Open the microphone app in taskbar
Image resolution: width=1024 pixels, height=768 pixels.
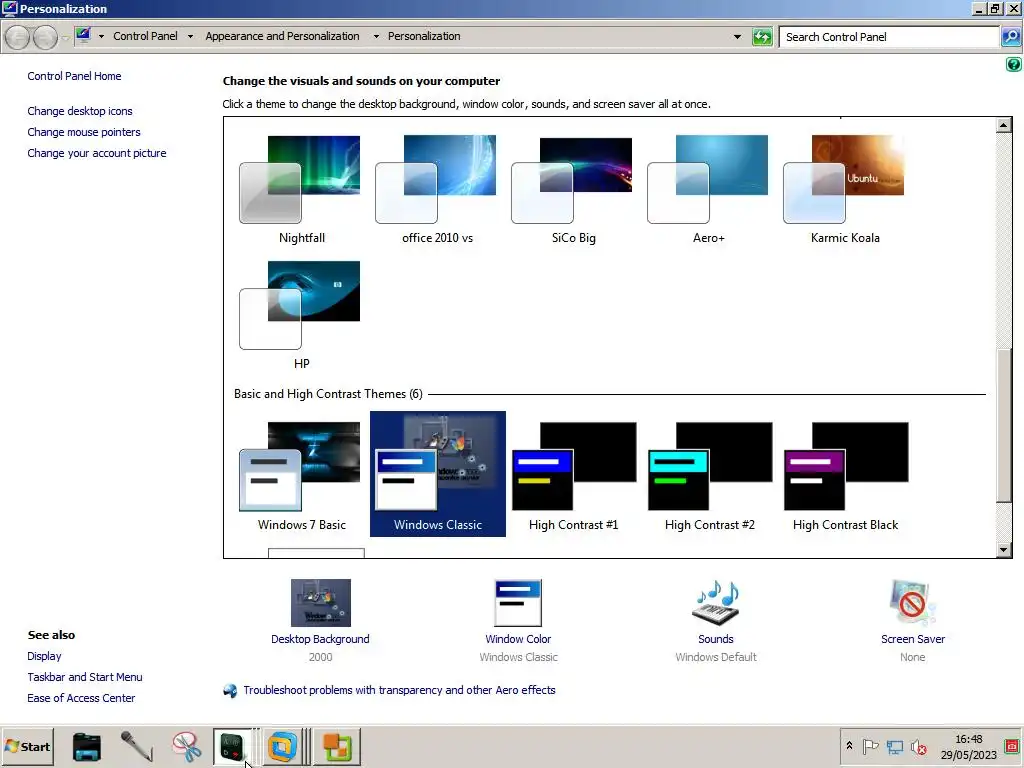(x=136, y=746)
